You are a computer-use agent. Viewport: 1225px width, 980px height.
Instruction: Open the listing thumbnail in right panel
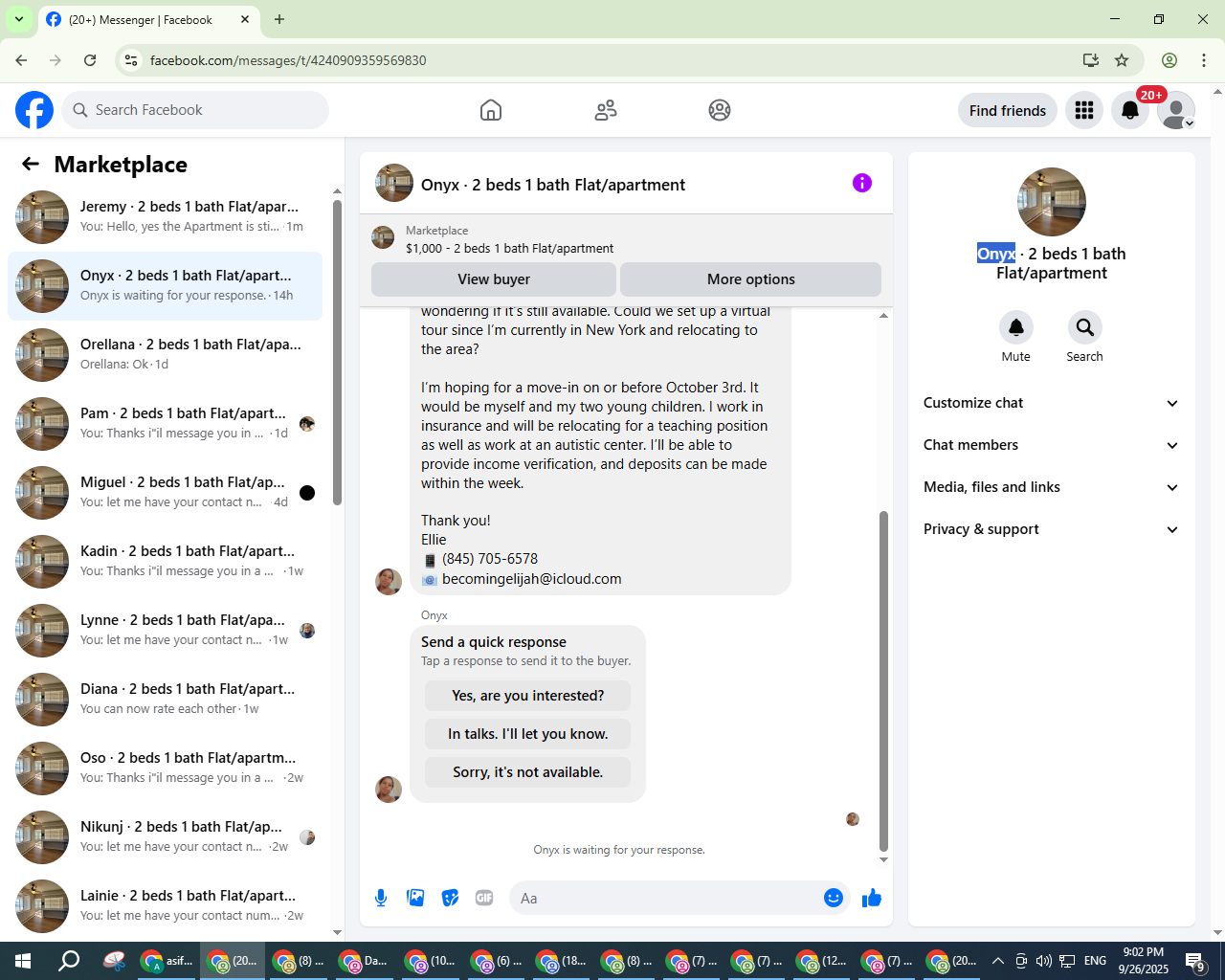click(x=1052, y=202)
